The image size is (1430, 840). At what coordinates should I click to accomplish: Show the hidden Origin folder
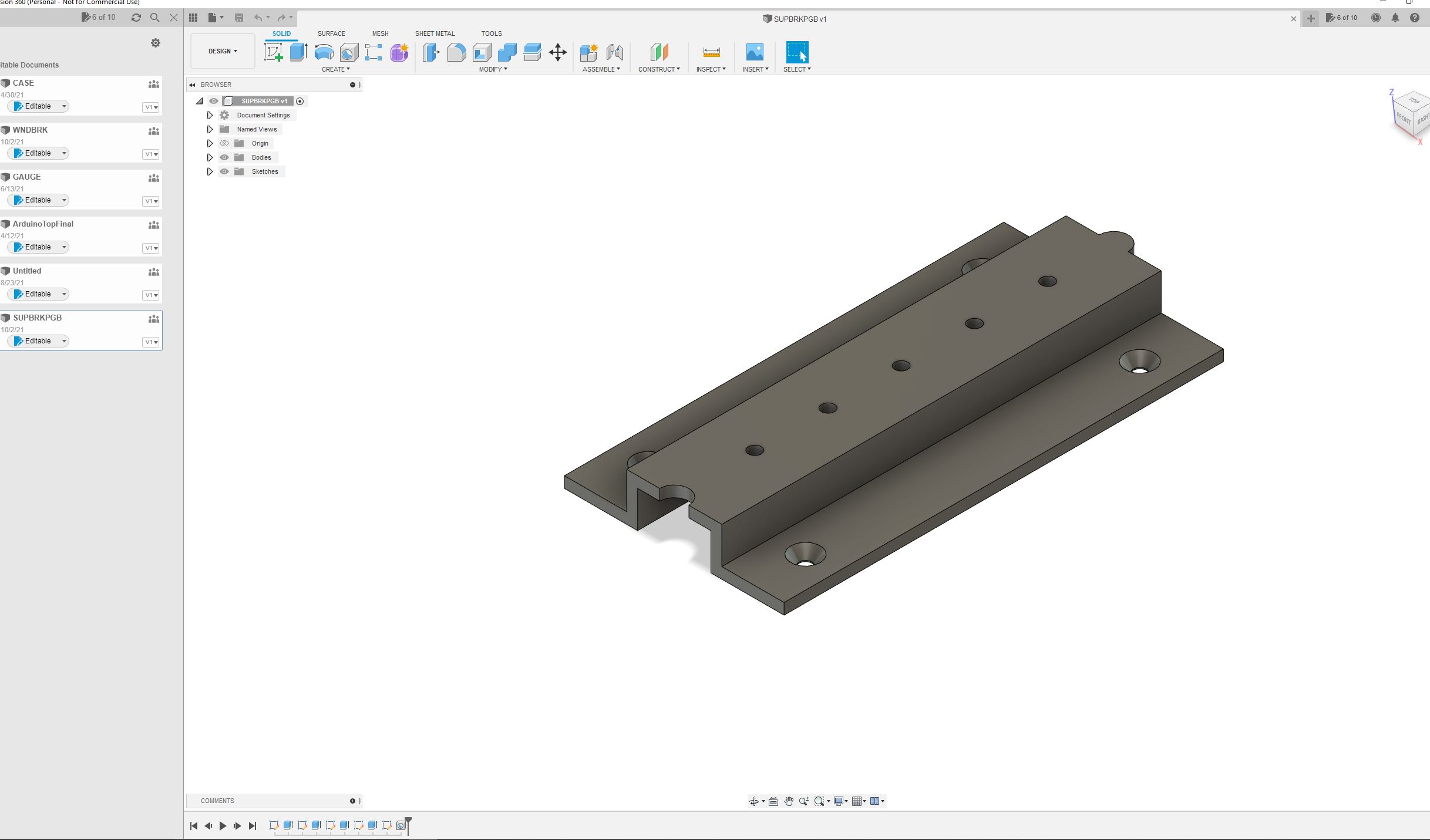(224, 143)
